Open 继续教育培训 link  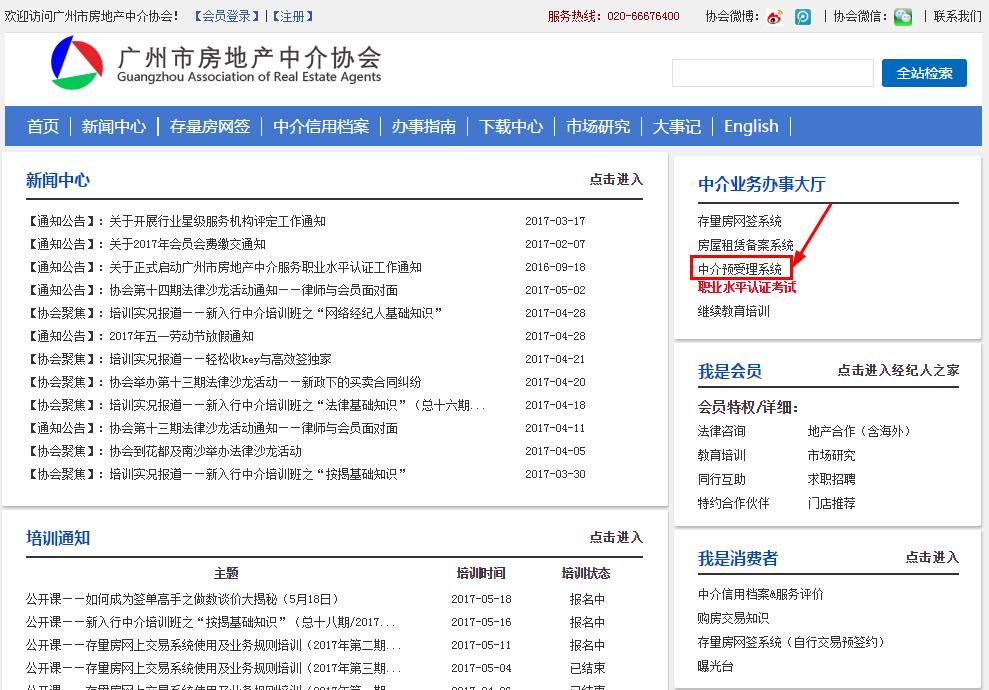pyautogui.click(x=734, y=312)
